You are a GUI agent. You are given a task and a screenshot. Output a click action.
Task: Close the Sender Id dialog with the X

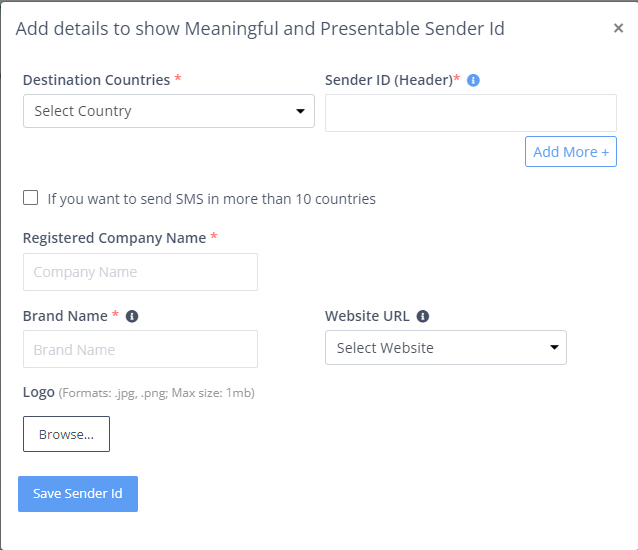point(618,28)
